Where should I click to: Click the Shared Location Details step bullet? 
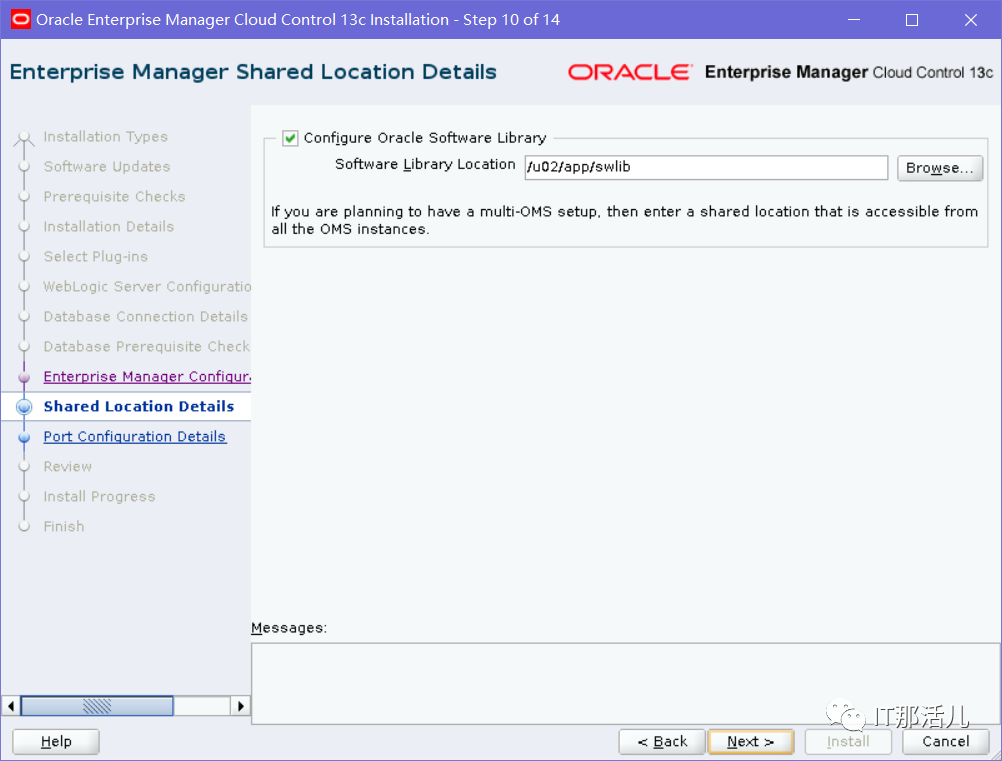(x=24, y=407)
